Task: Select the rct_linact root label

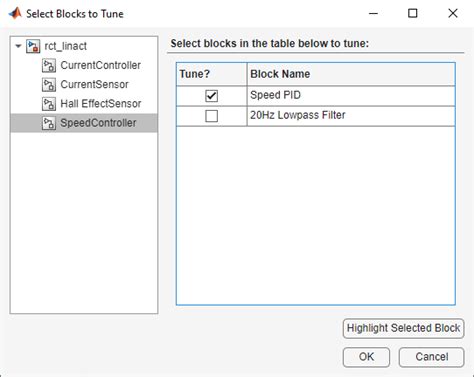Action: (65, 46)
